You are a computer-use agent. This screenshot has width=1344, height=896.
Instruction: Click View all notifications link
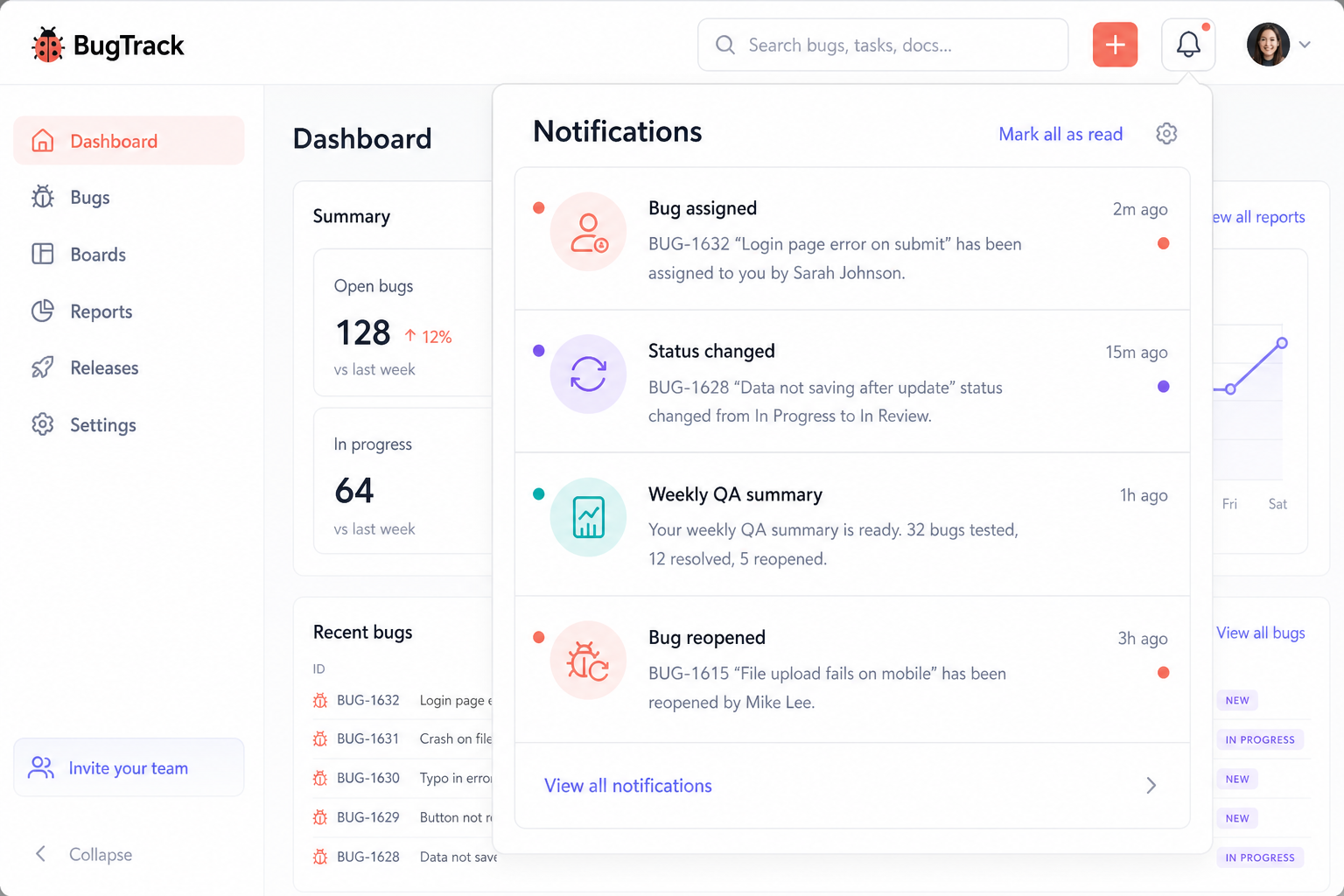coord(628,786)
